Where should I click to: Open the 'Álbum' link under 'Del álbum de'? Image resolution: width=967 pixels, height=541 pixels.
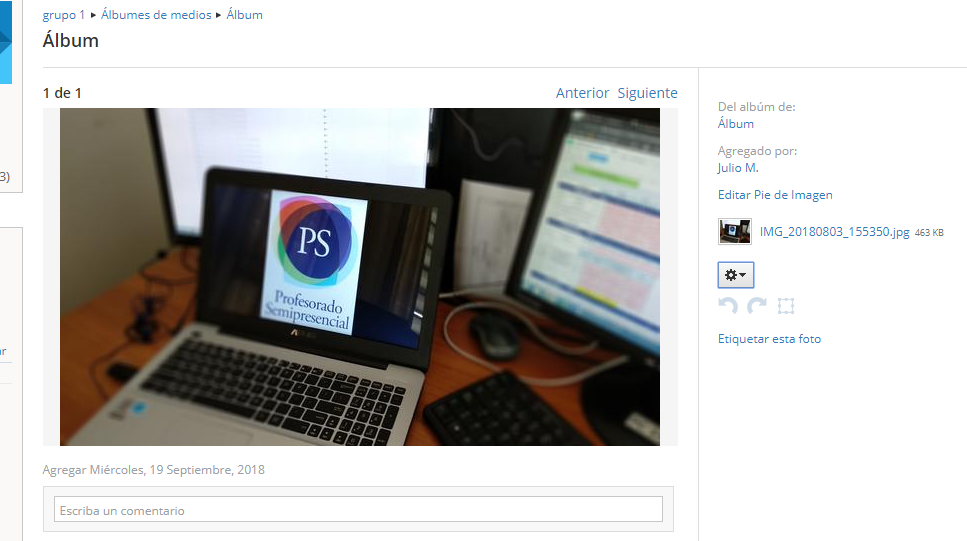click(736, 124)
